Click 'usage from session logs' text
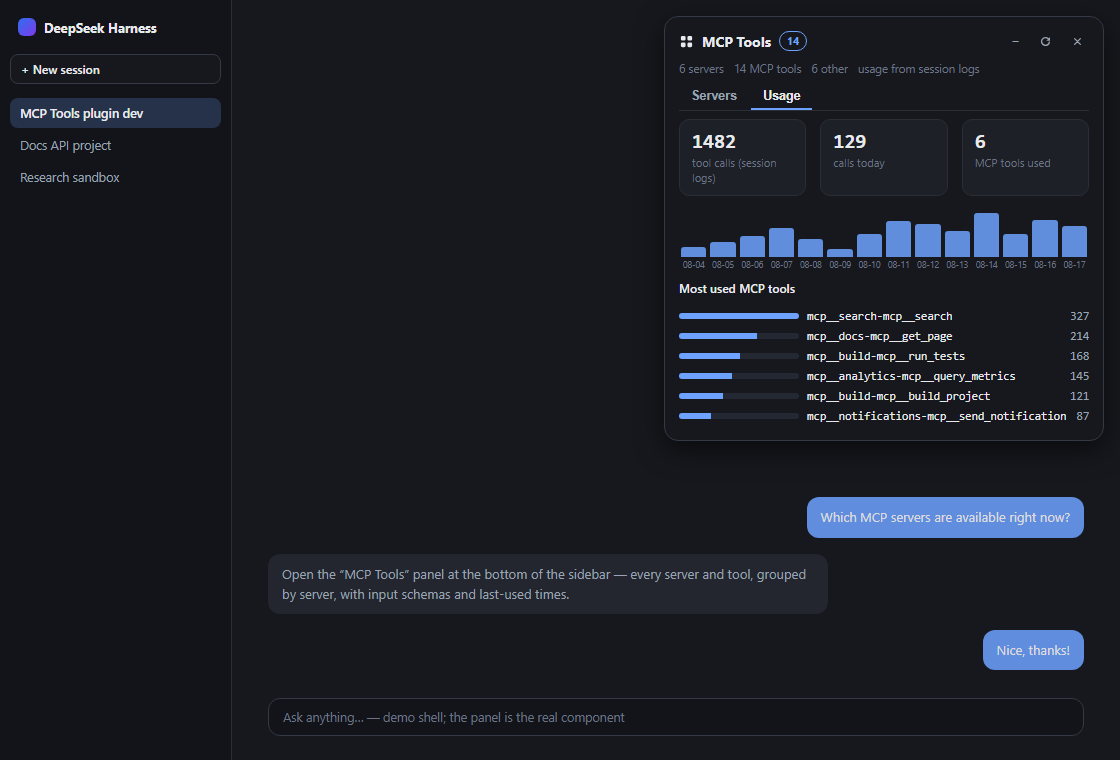Viewport: 1120px width, 760px height. pos(919,69)
